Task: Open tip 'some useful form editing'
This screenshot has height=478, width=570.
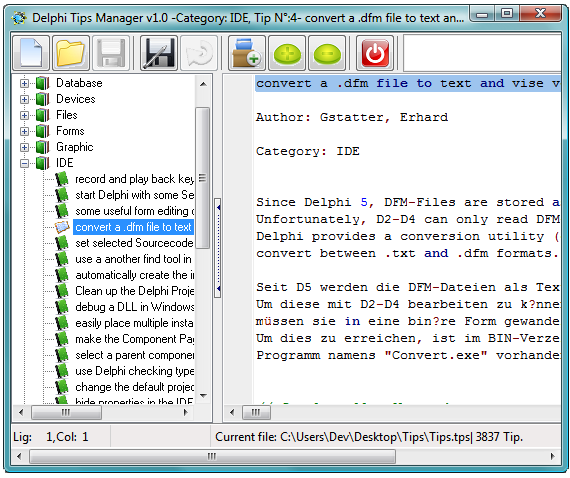Action: point(135,211)
